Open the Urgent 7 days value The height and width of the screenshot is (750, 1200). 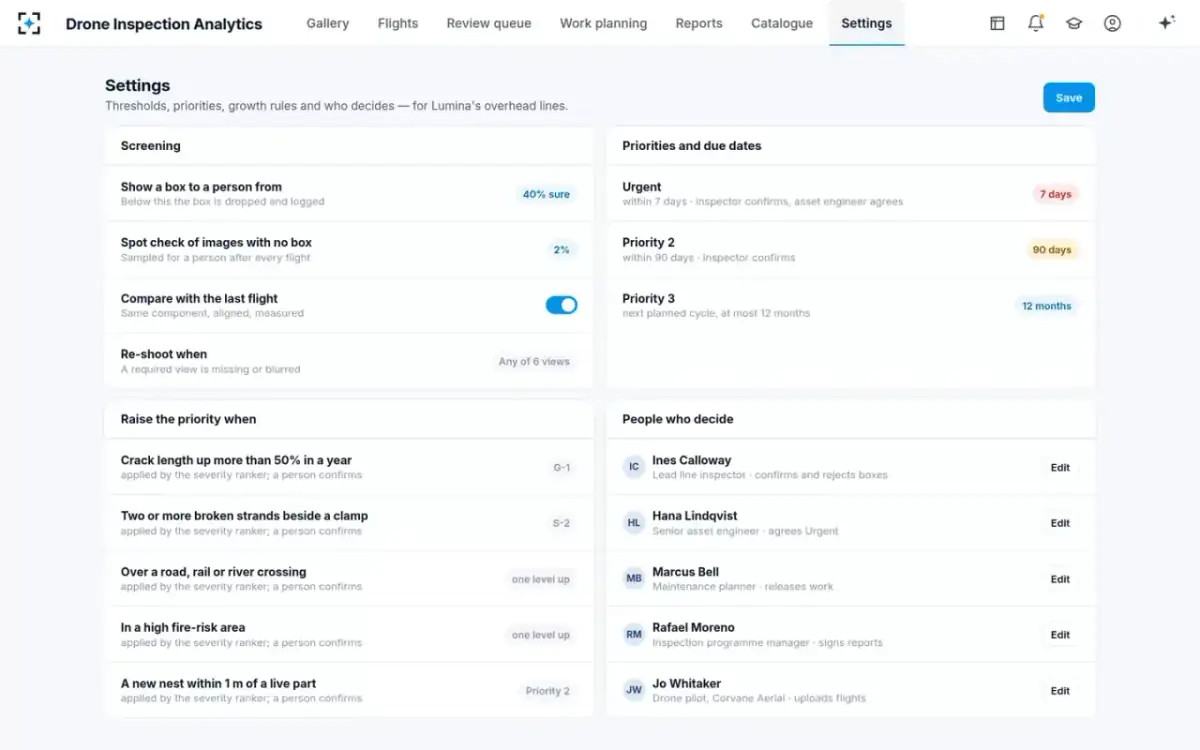pos(1055,194)
